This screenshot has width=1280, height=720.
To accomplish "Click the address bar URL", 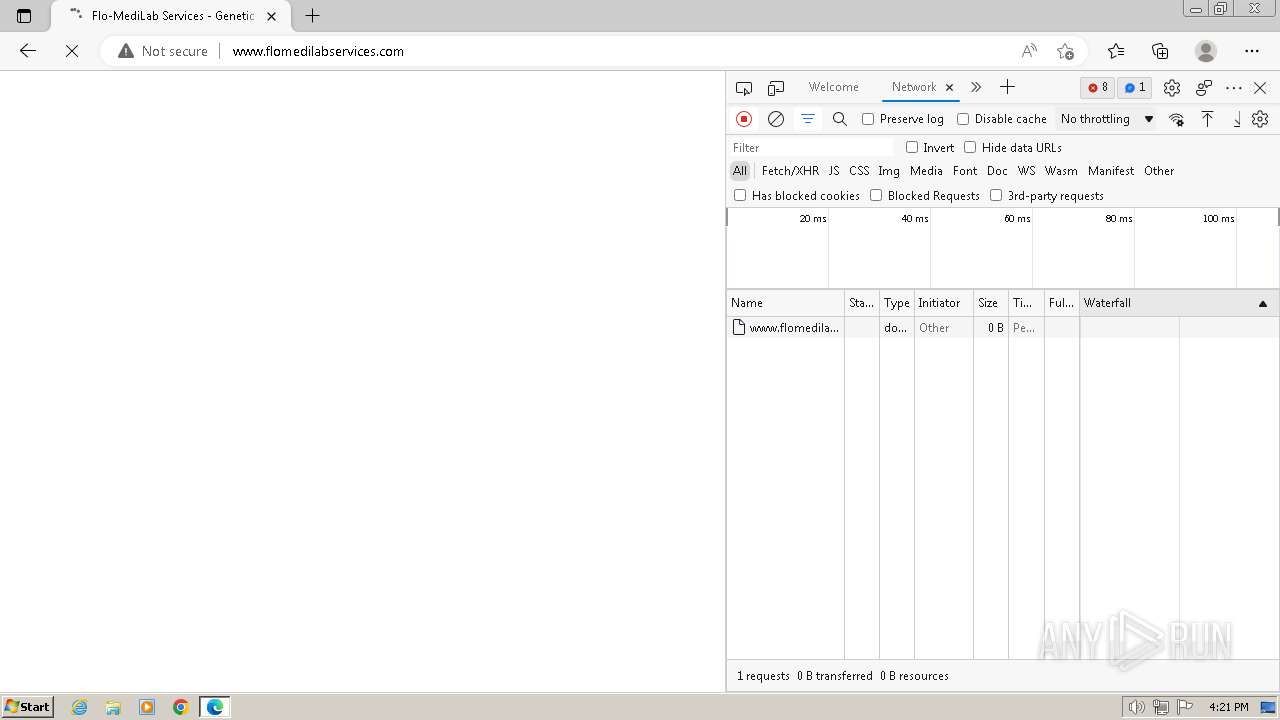I will pyautogui.click(x=318, y=51).
